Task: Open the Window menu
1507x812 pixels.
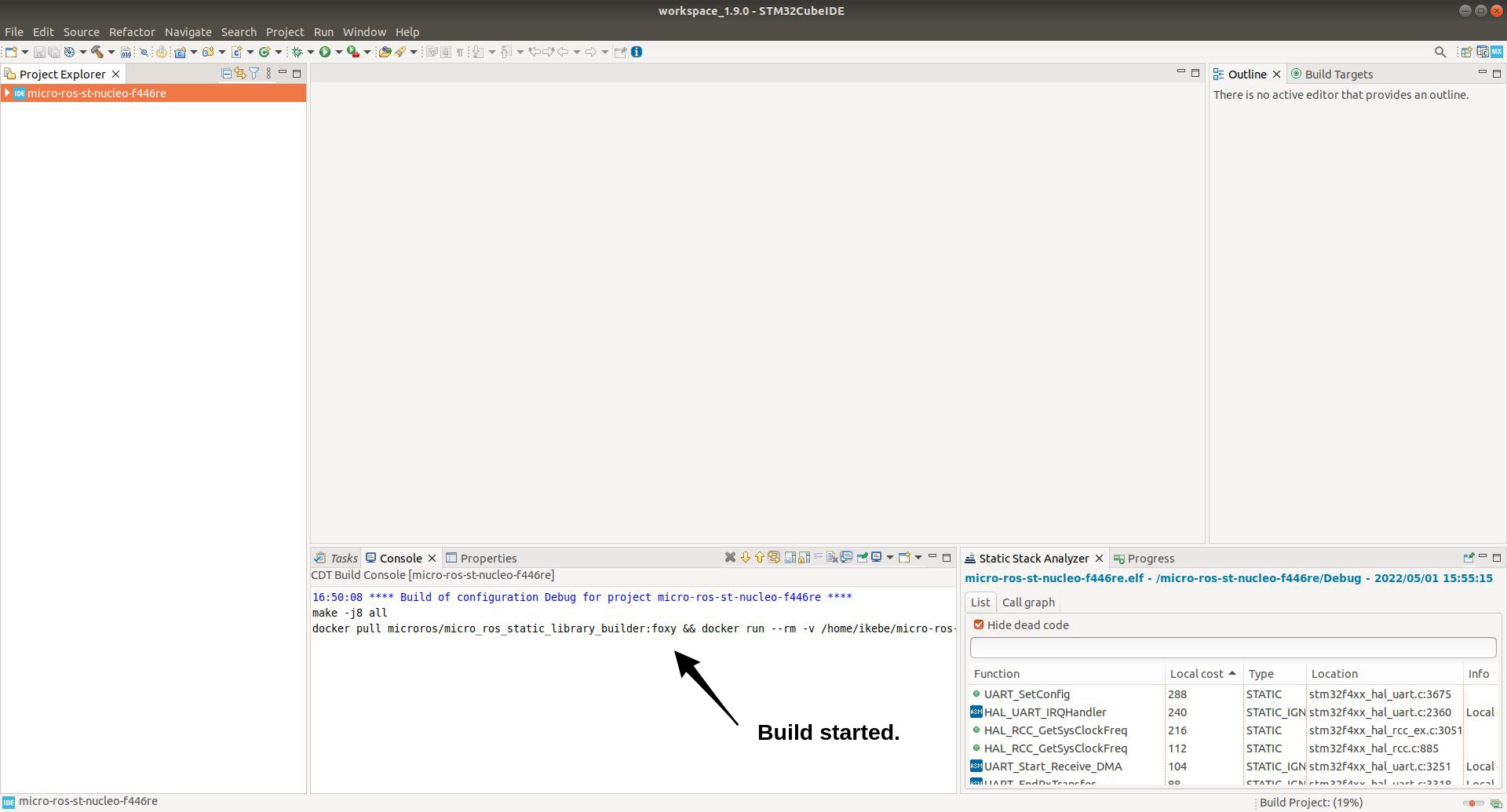Action: (x=364, y=32)
